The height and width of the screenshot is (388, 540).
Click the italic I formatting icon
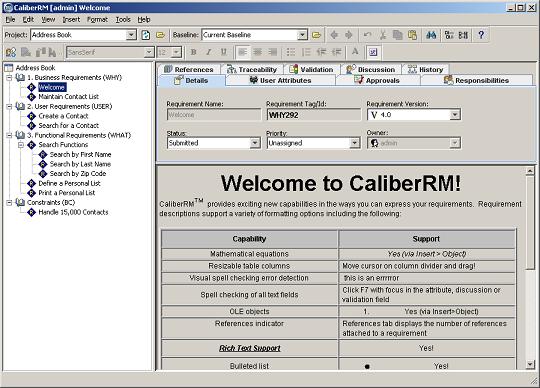point(208,52)
